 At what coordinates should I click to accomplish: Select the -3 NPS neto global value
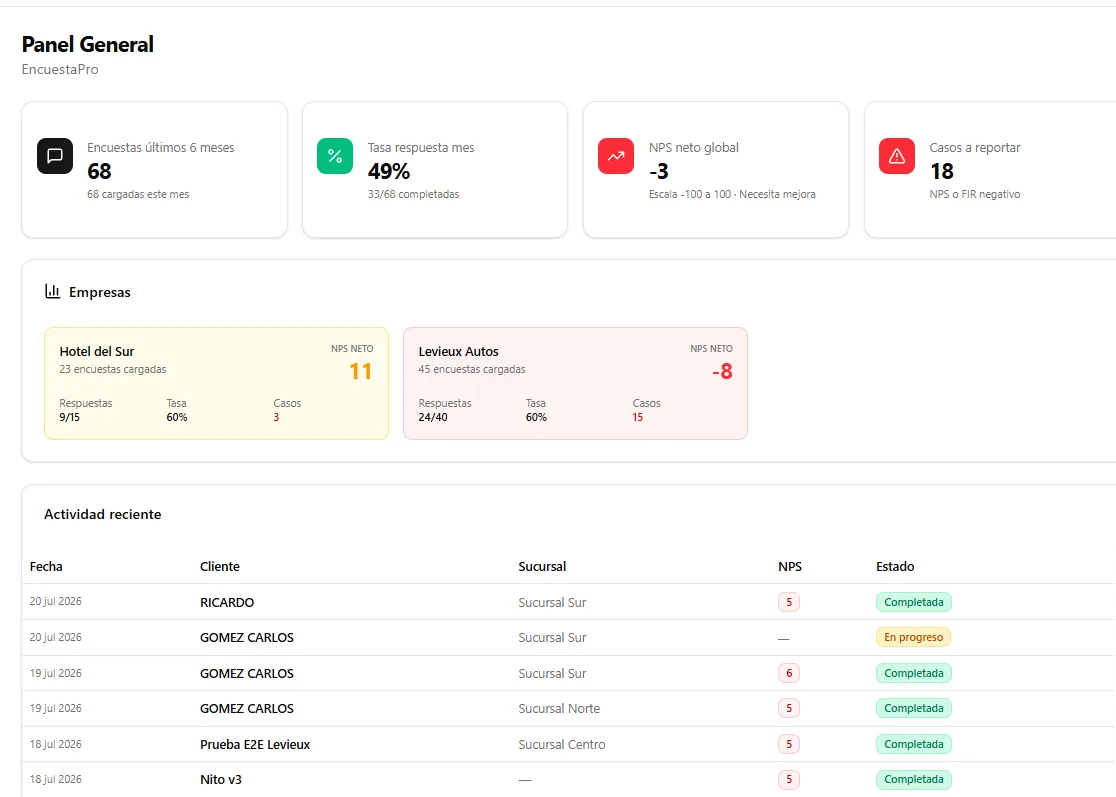click(658, 171)
